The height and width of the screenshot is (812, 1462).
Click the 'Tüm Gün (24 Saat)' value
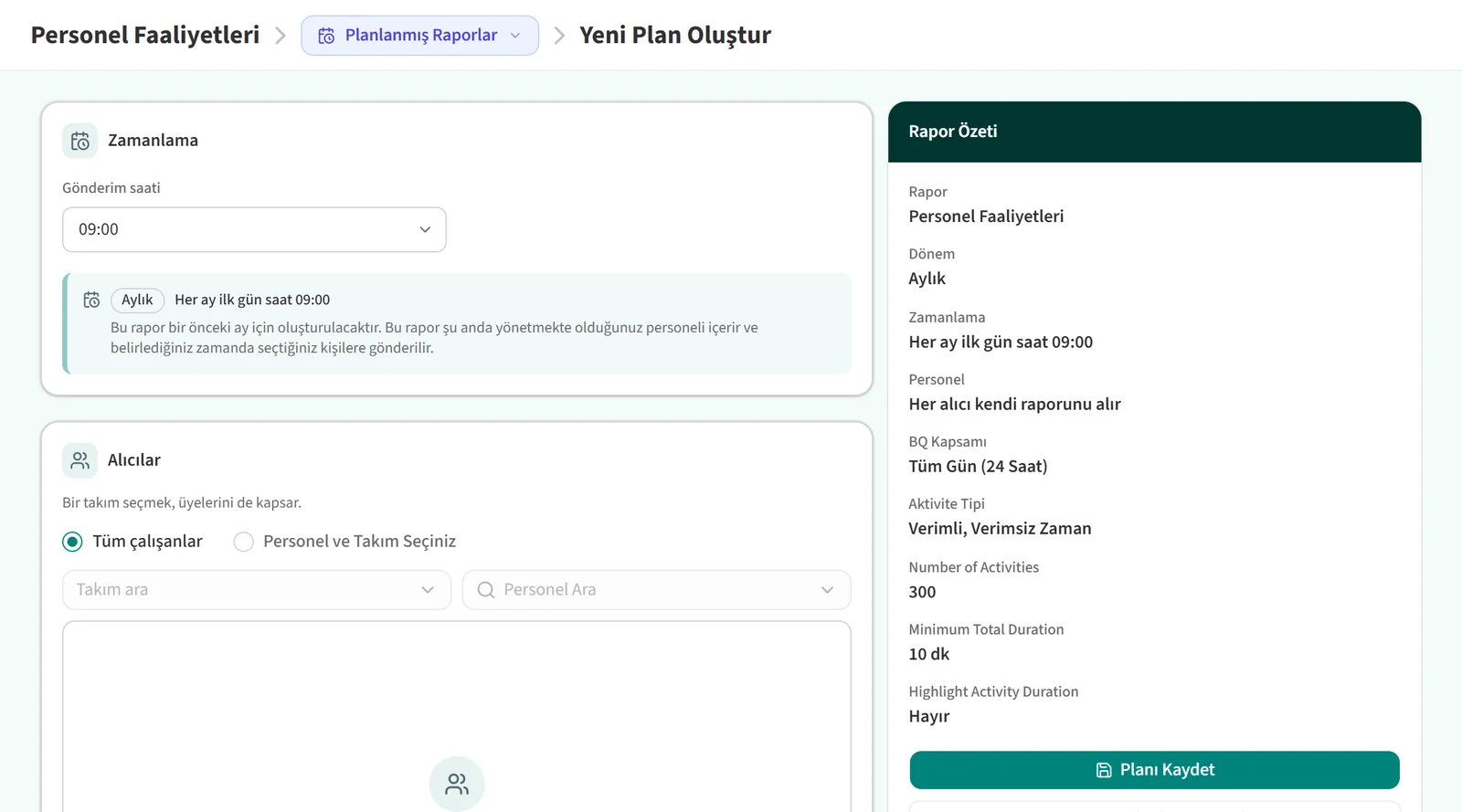[x=978, y=467]
